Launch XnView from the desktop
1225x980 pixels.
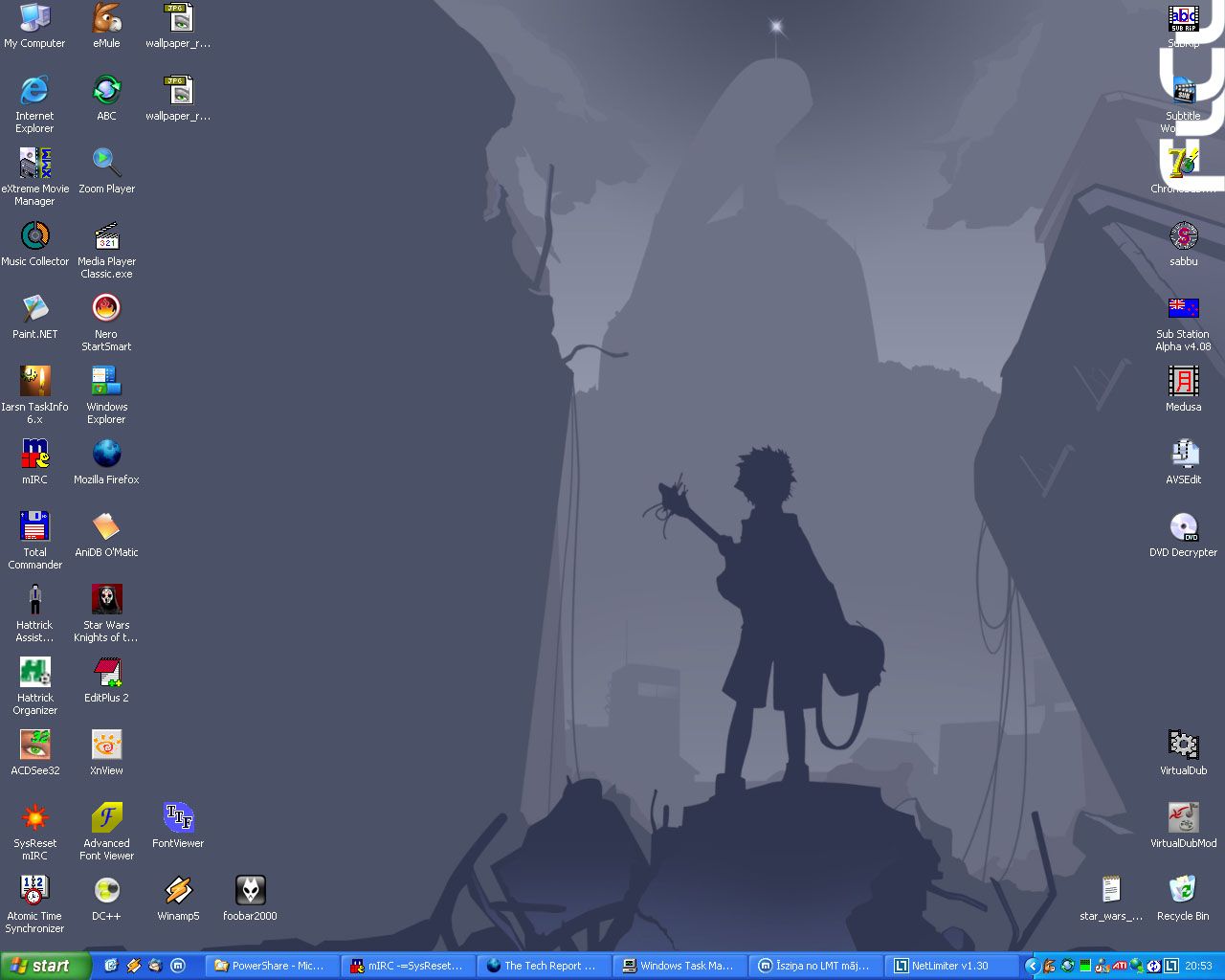point(106,753)
